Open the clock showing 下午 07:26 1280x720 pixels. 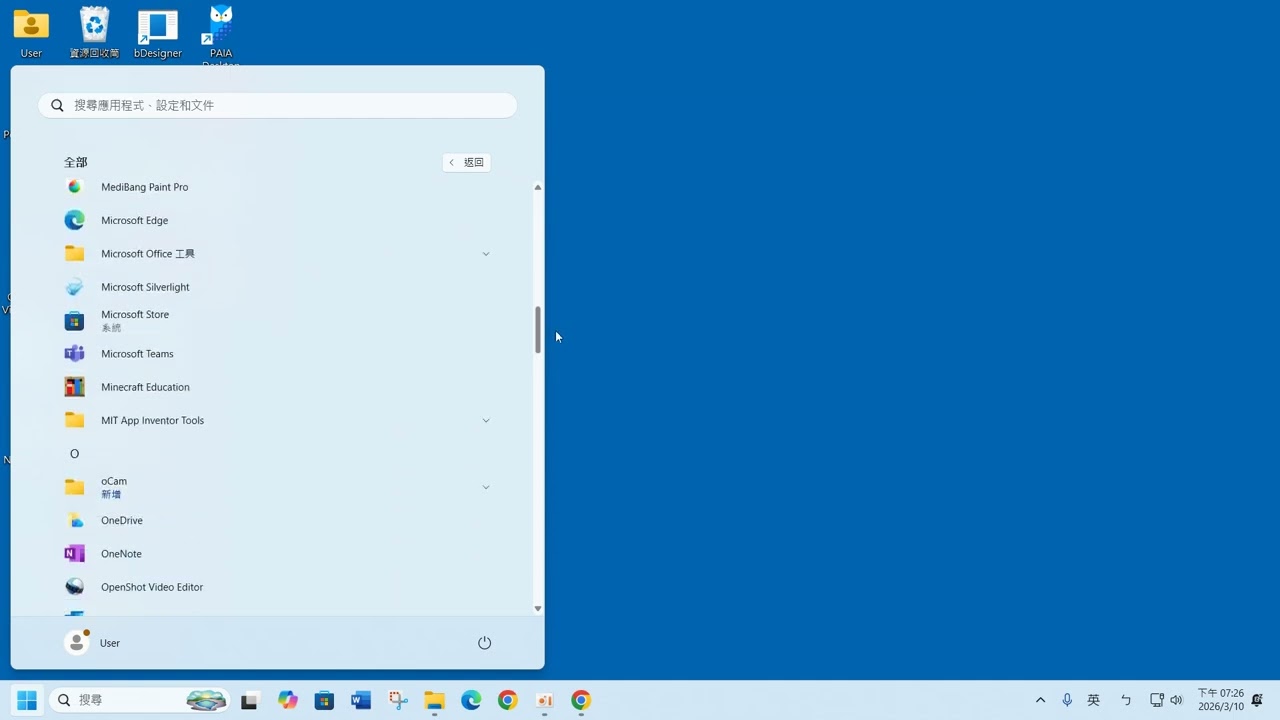pyautogui.click(x=1221, y=700)
